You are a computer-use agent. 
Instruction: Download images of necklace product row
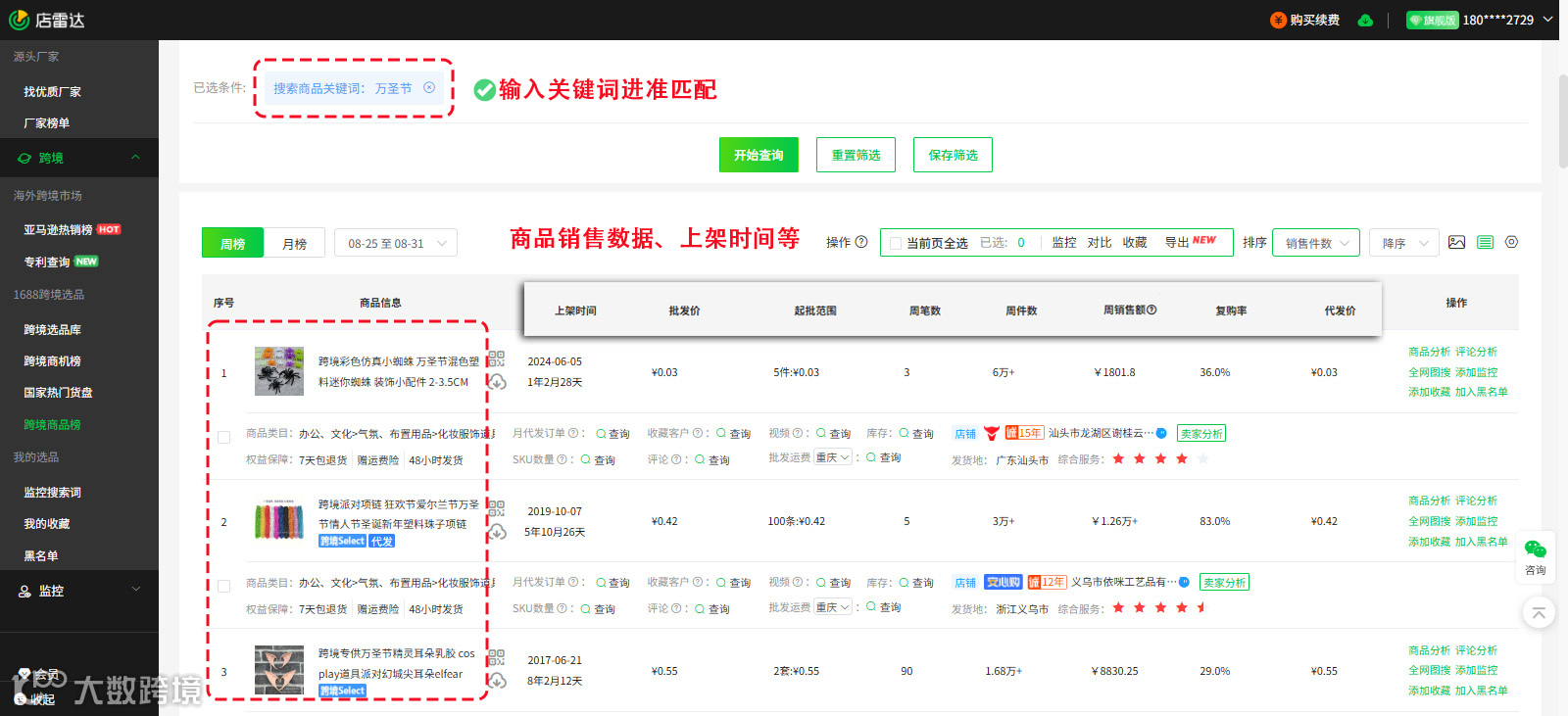497,531
